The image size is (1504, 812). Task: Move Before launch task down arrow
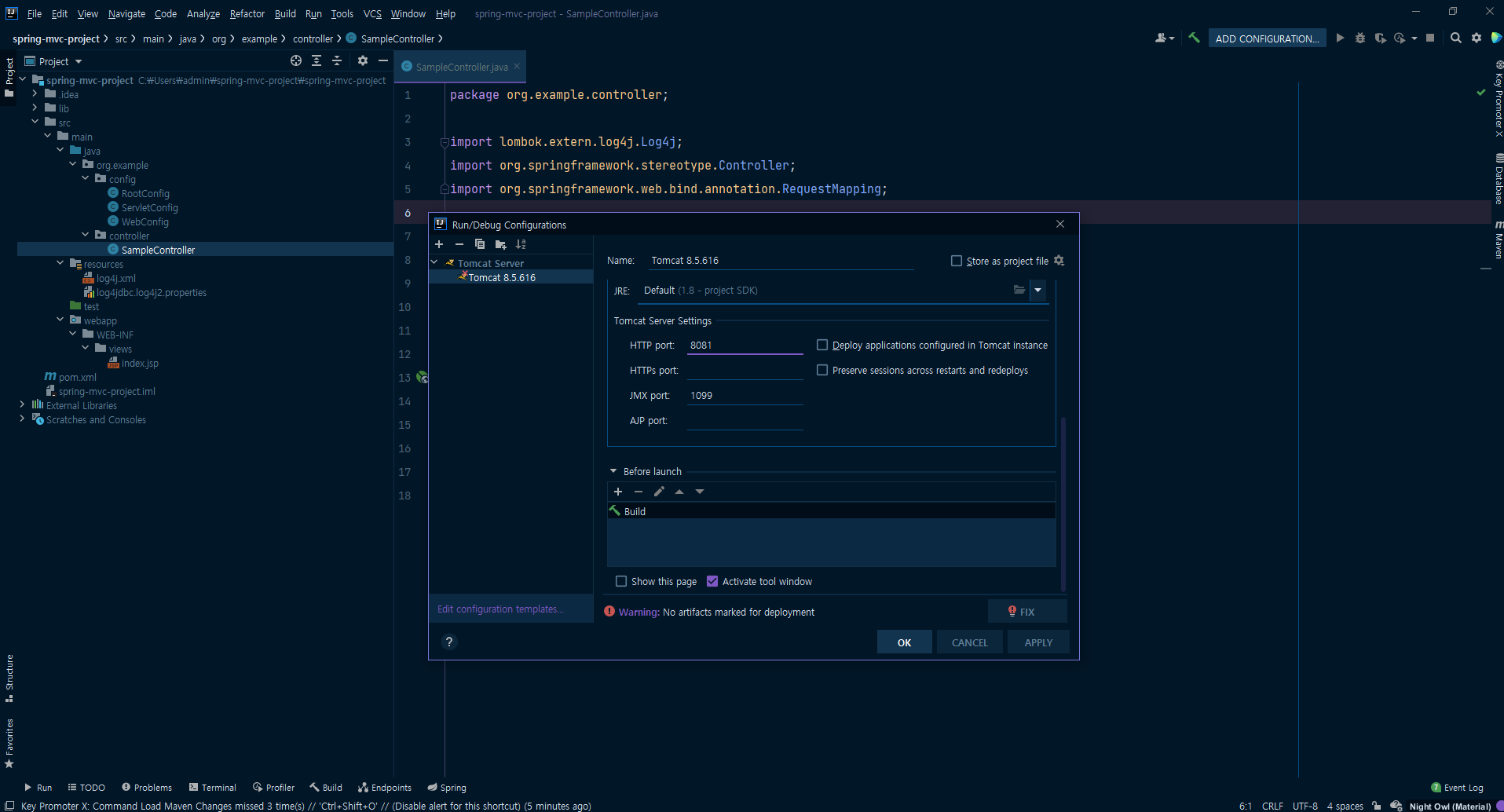click(700, 492)
